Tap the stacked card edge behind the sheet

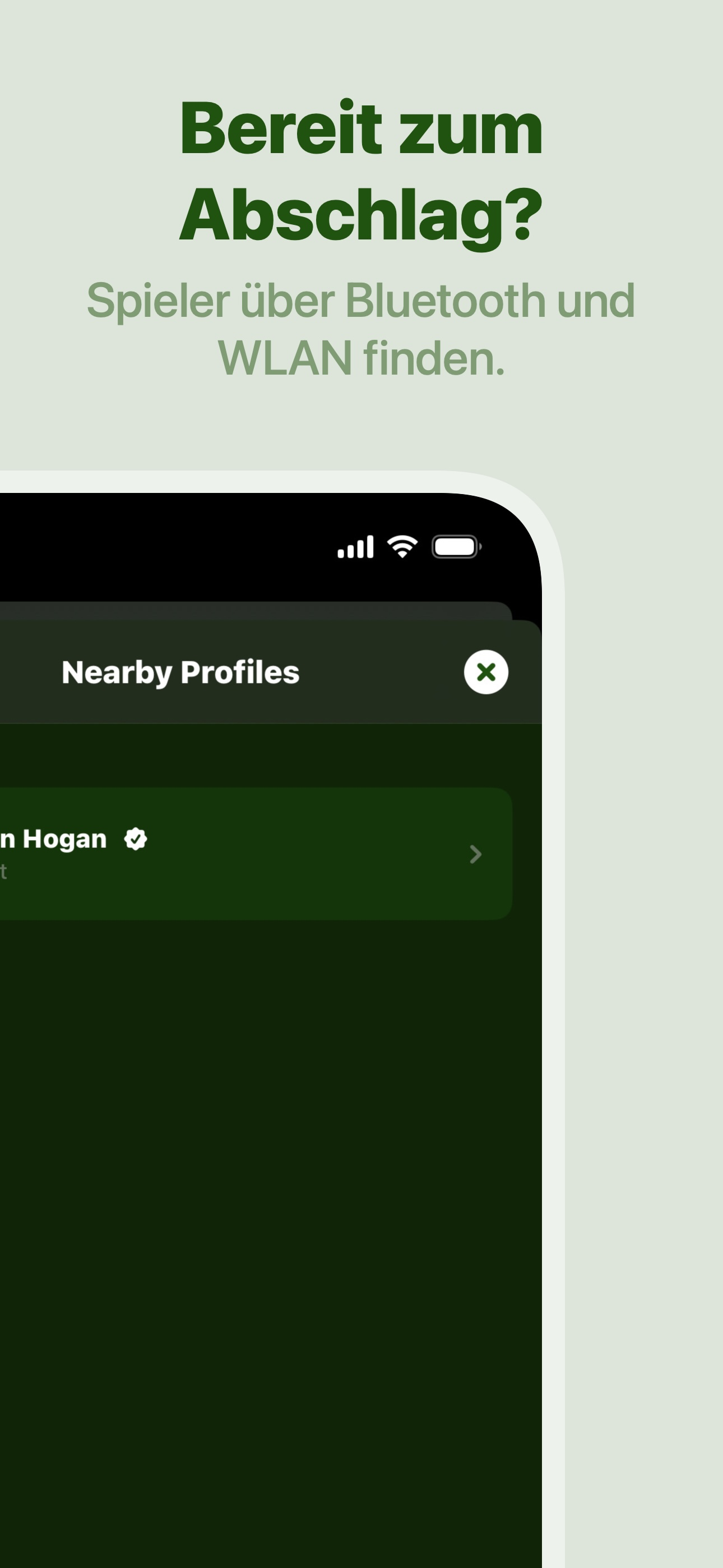(x=256, y=611)
